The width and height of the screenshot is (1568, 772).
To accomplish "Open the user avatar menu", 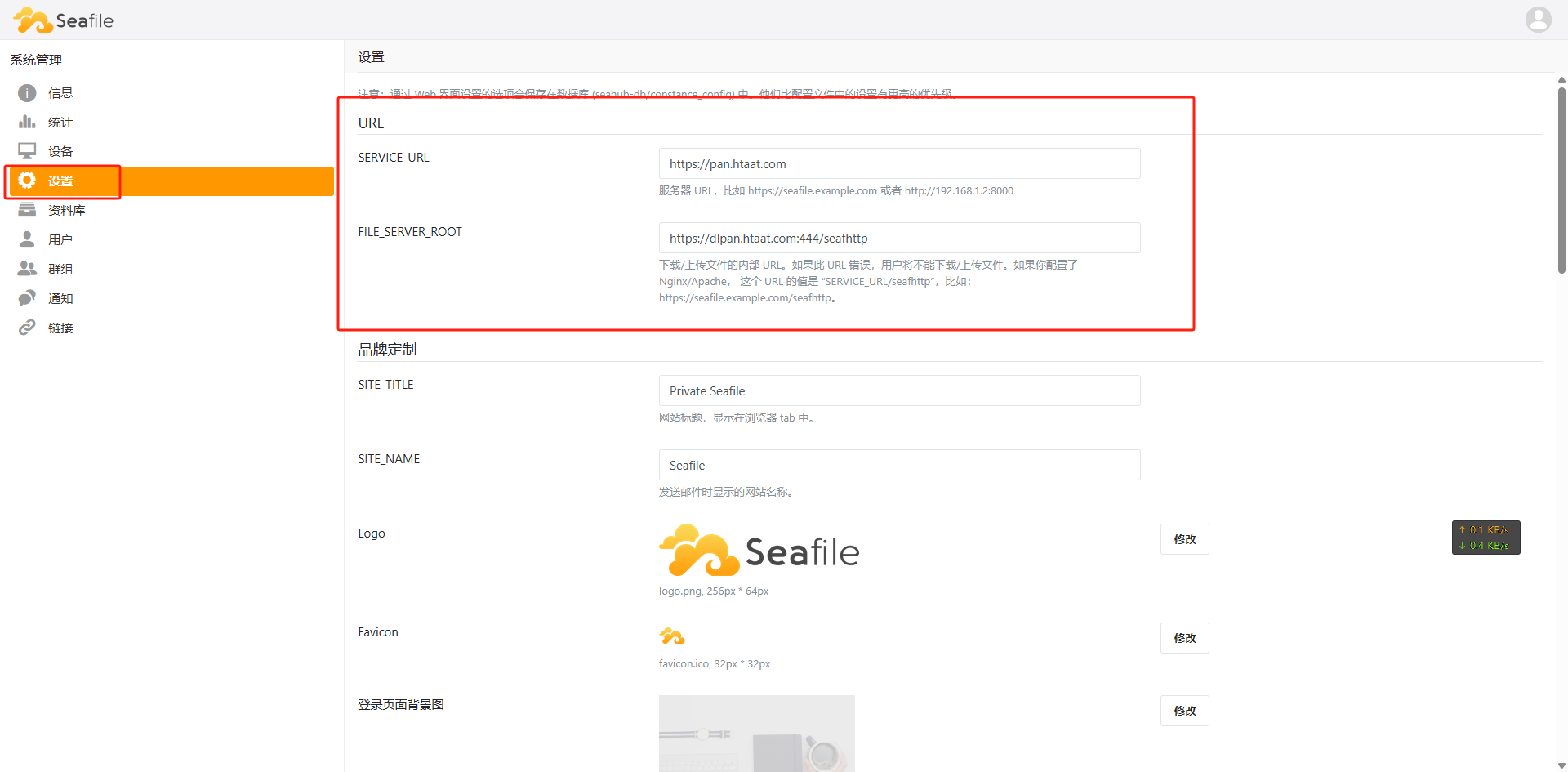I will click(1538, 20).
